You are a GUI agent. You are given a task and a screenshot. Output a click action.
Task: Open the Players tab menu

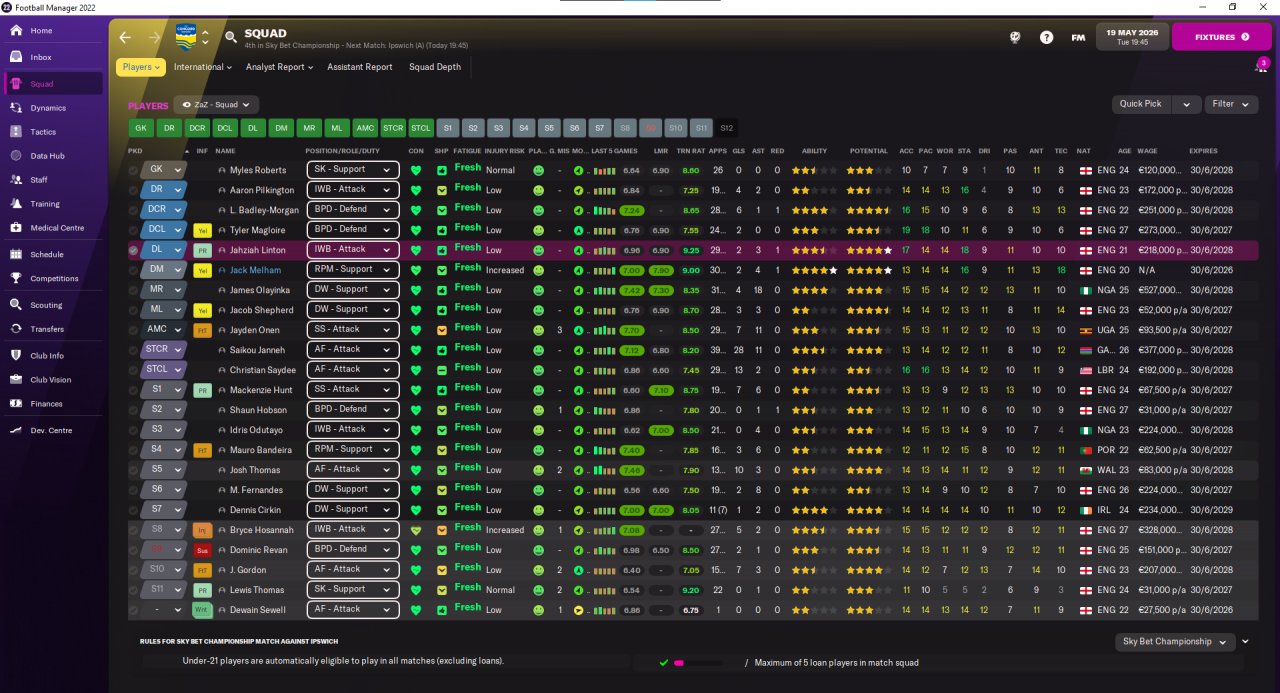point(141,67)
